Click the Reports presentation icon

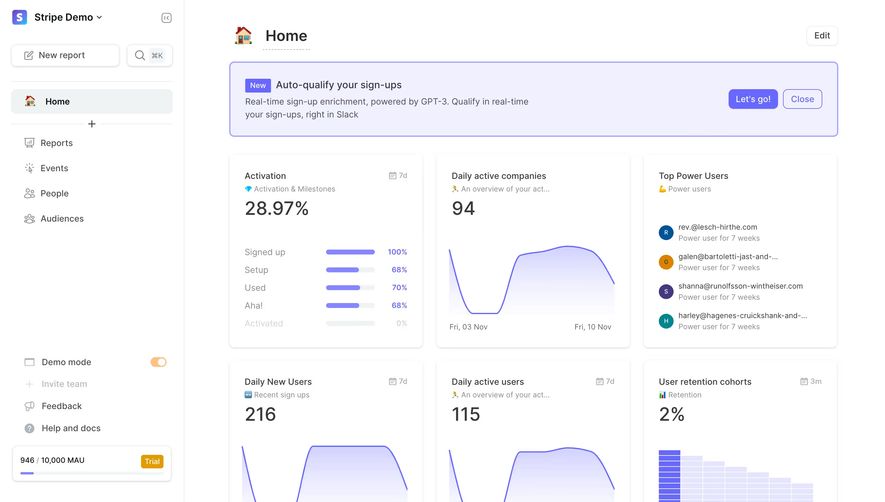(29, 143)
